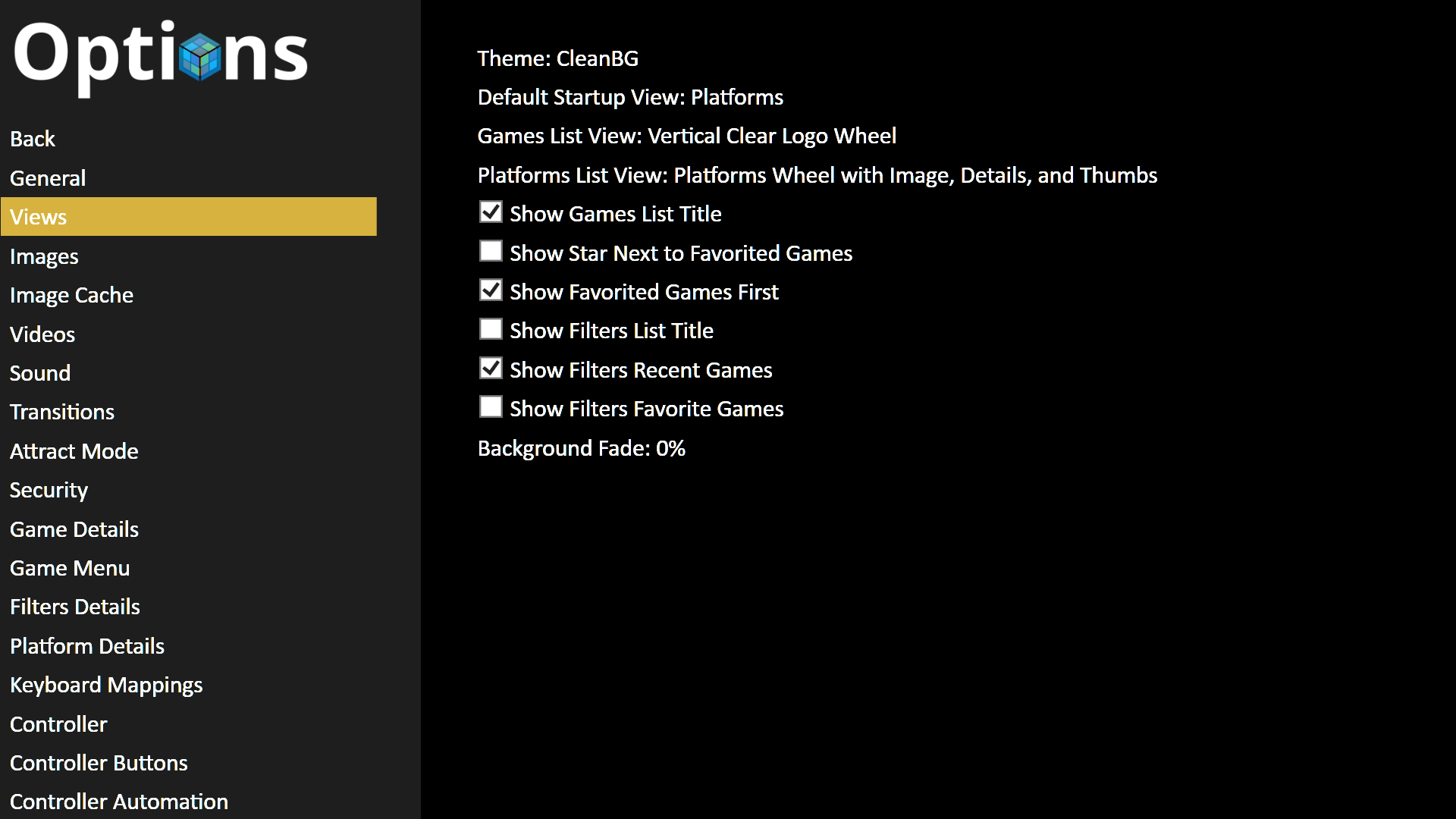Check Show Filters Favorite Games box
The width and height of the screenshot is (1456, 819).
[x=491, y=407]
